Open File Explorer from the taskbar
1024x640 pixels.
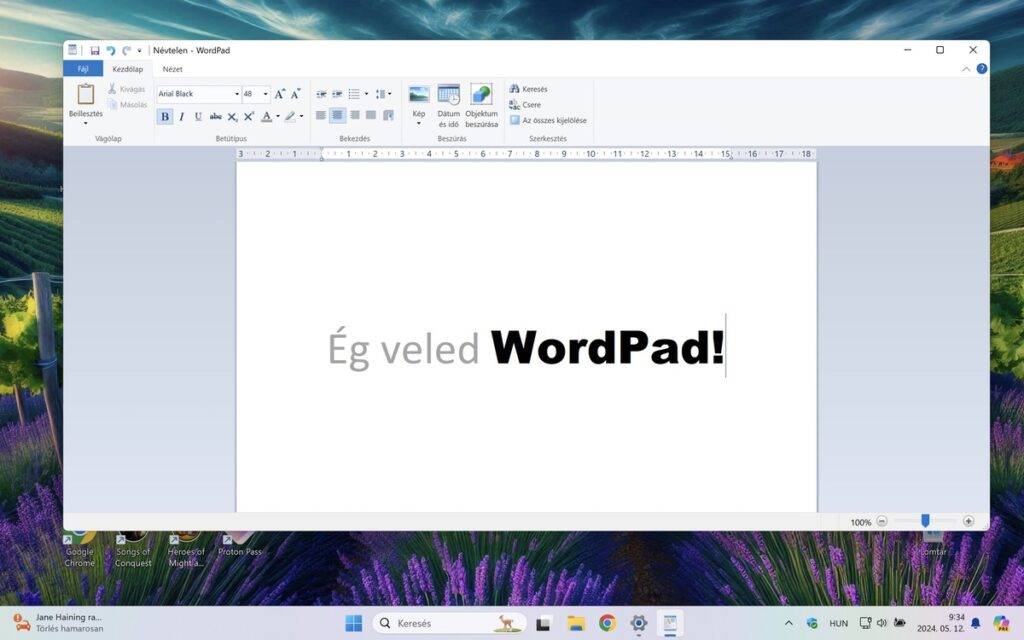pyautogui.click(x=575, y=623)
